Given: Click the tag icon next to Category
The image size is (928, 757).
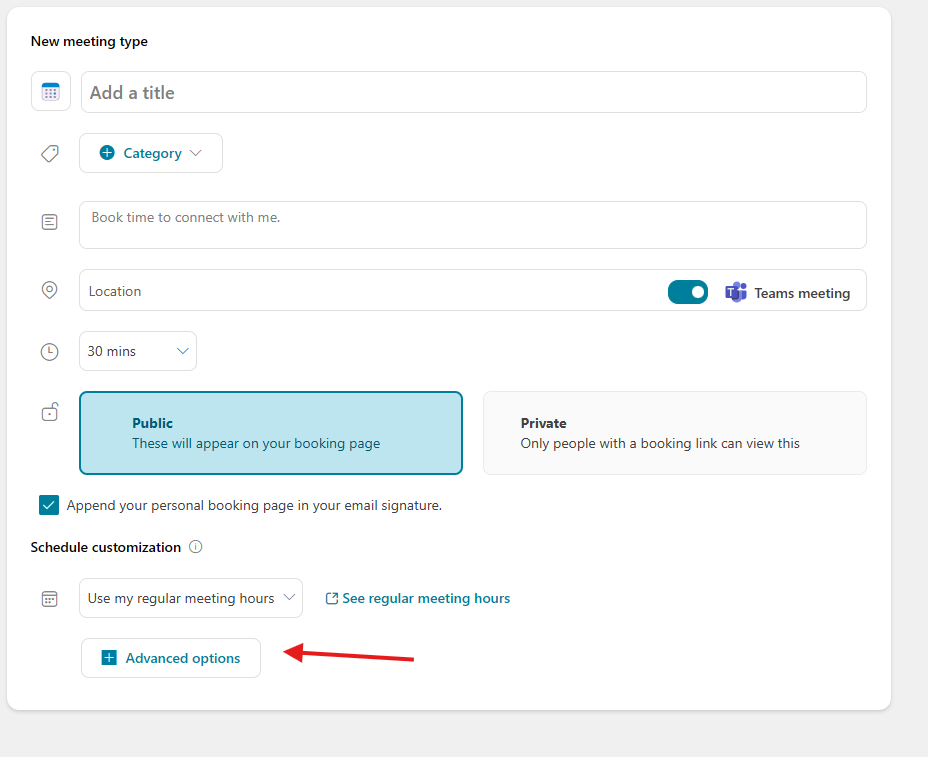Looking at the screenshot, I should pos(50,154).
